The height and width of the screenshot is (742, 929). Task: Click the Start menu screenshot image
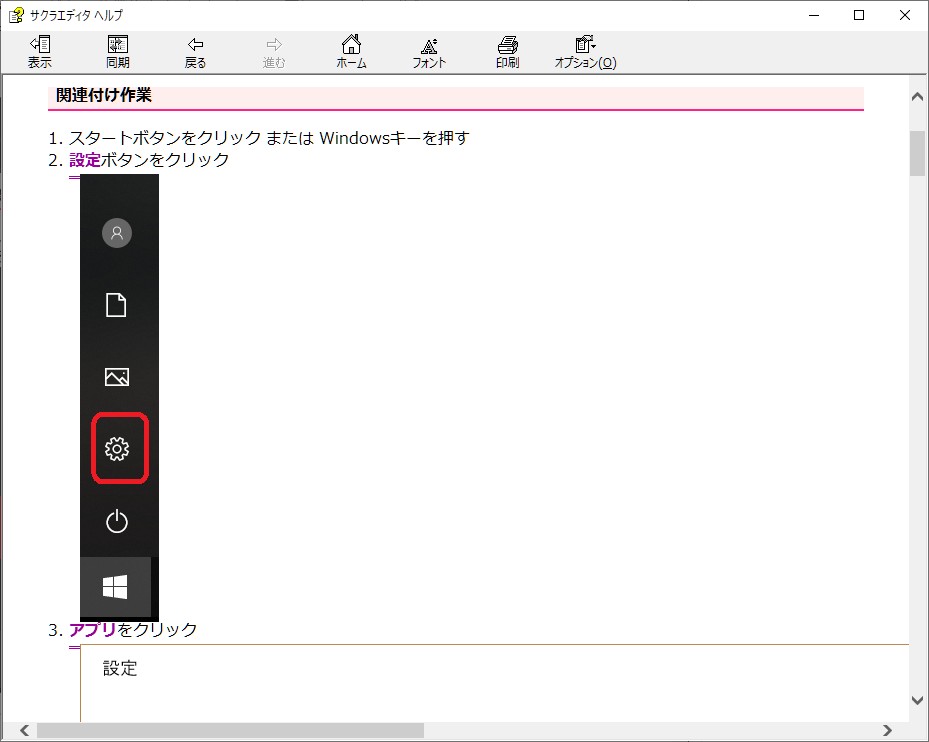(x=119, y=397)
